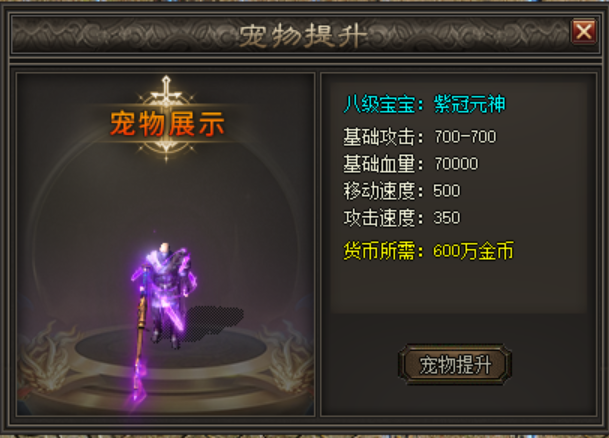Click the 宠物展示 banner title
This screenshot has width=609, height=438.
[167, 123]
